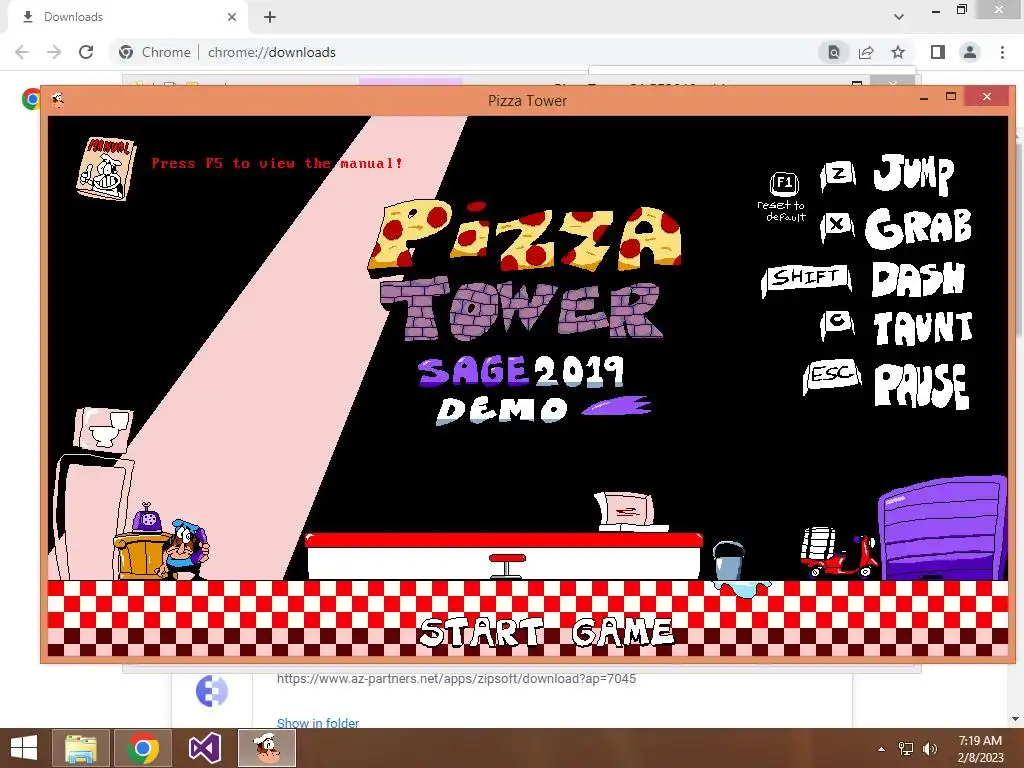Viewport: 1024px width, 768px height.
Task: Minimize the Pizza Tower window
Action: (x=923, y=97)
